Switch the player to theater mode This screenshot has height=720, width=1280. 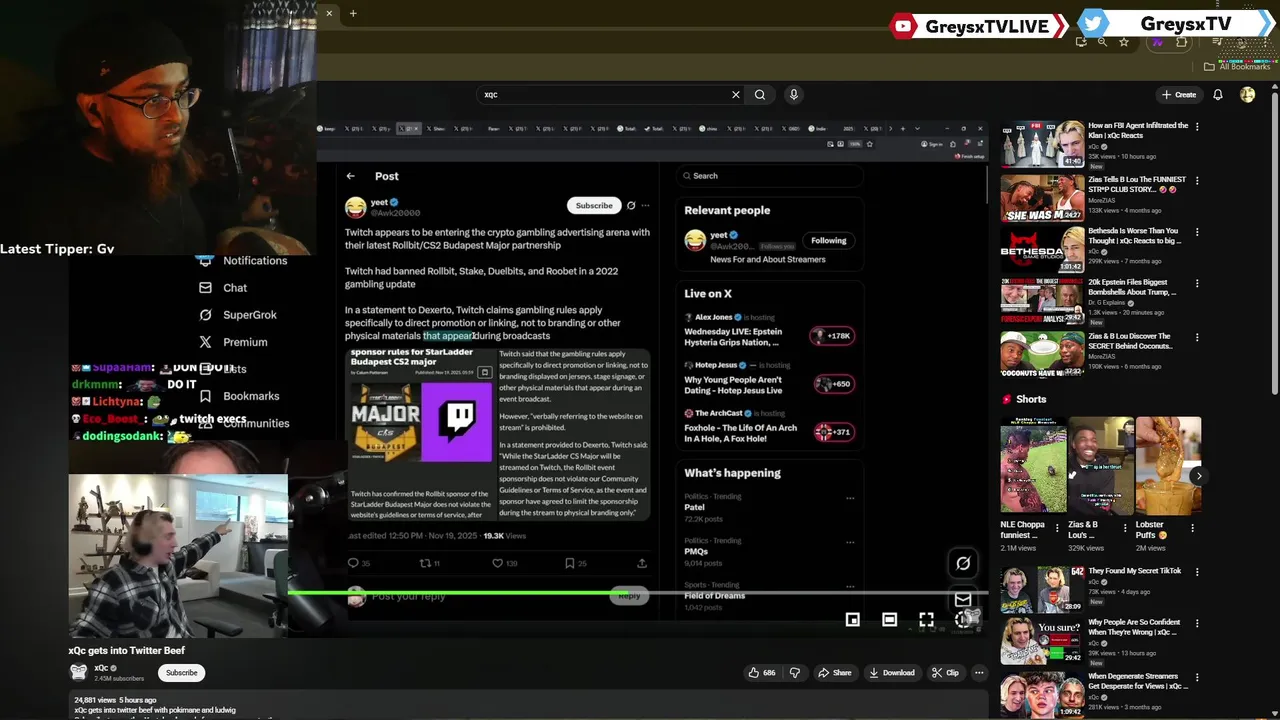[889, 620]
